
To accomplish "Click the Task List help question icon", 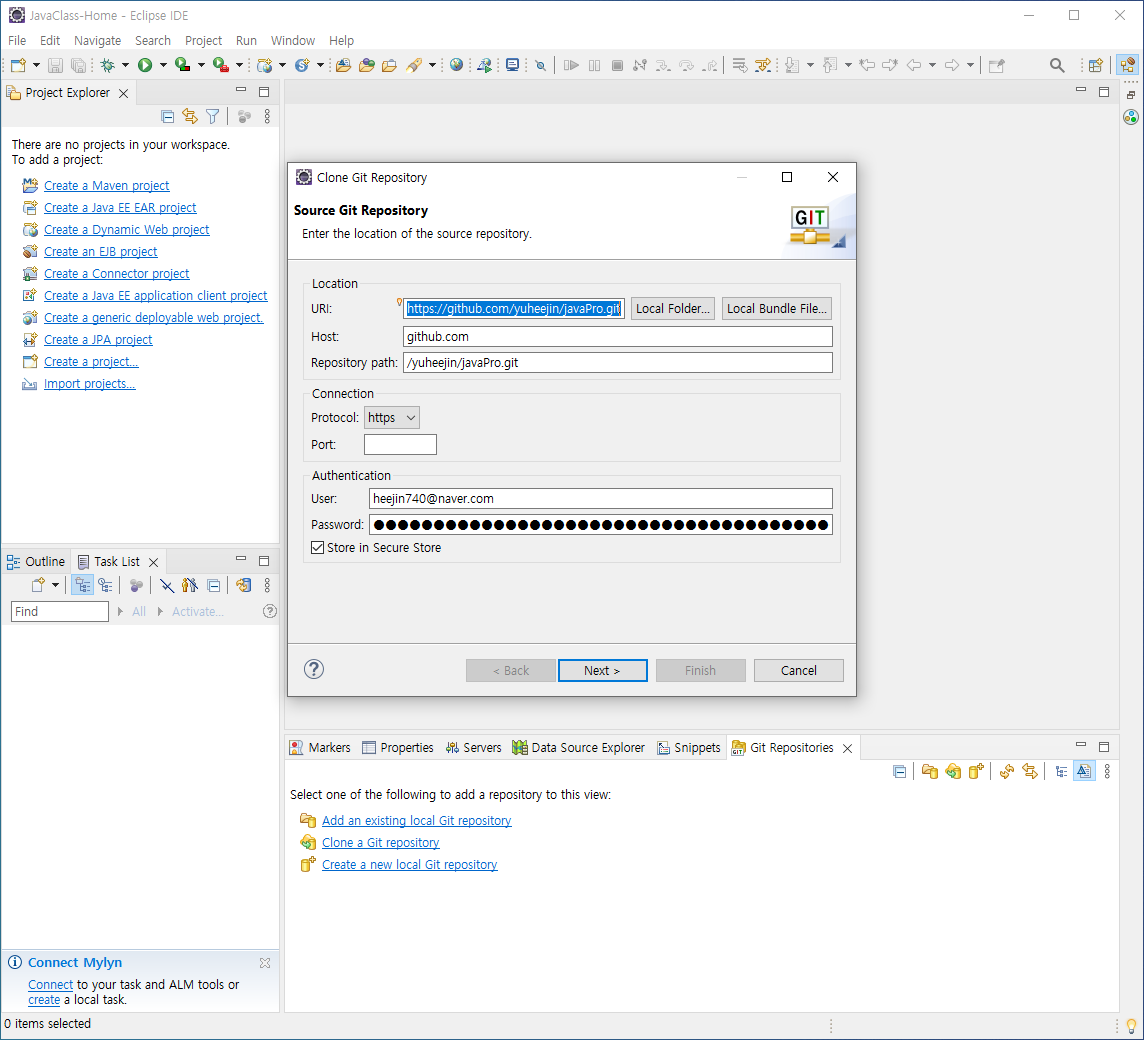I will pyautogui.click(x=270, y=612).
